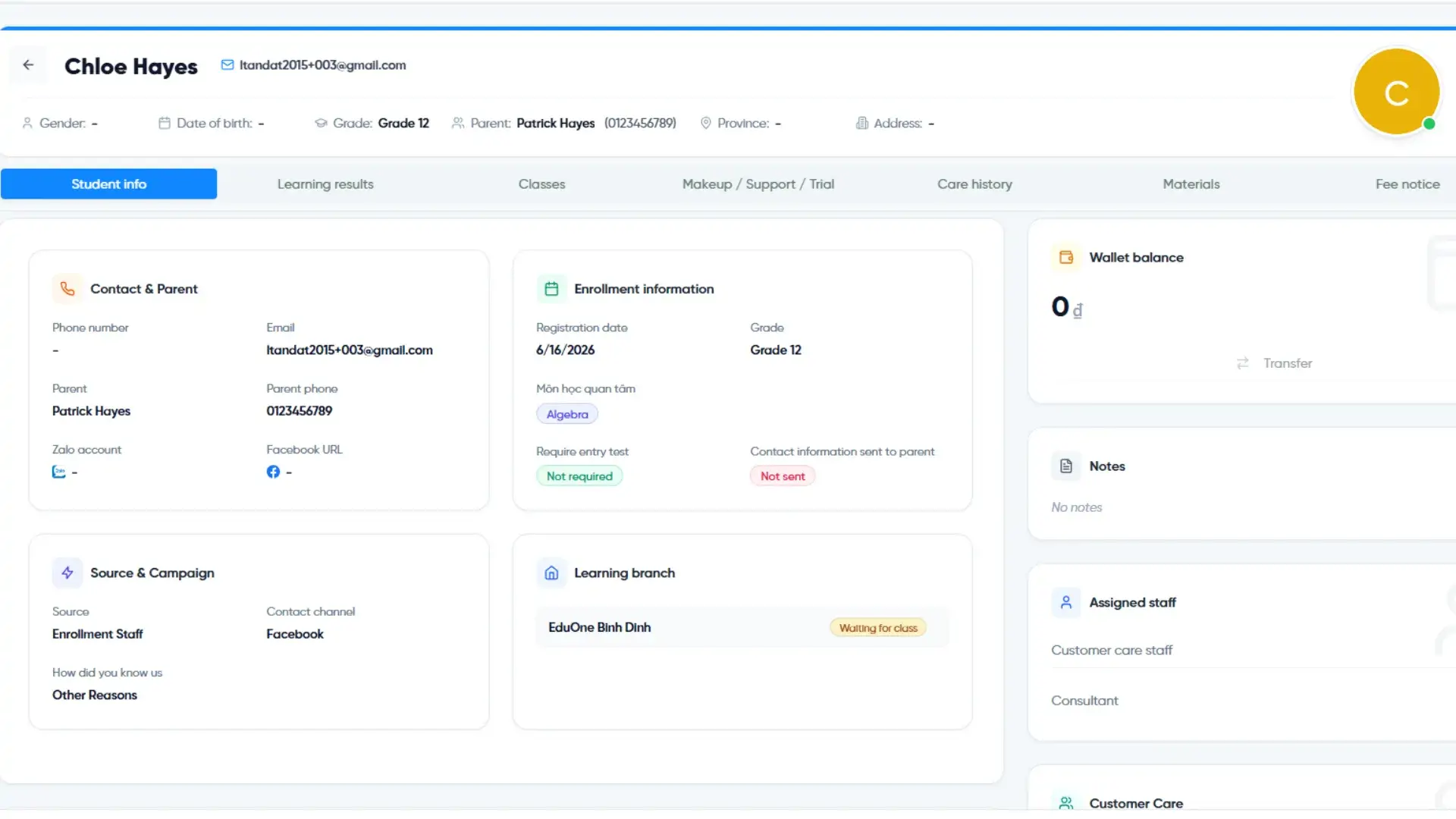The height and width of the screenshot is (819, 1456).
Task: Open the Facebook URL icon
Action: tap(273, 472)
